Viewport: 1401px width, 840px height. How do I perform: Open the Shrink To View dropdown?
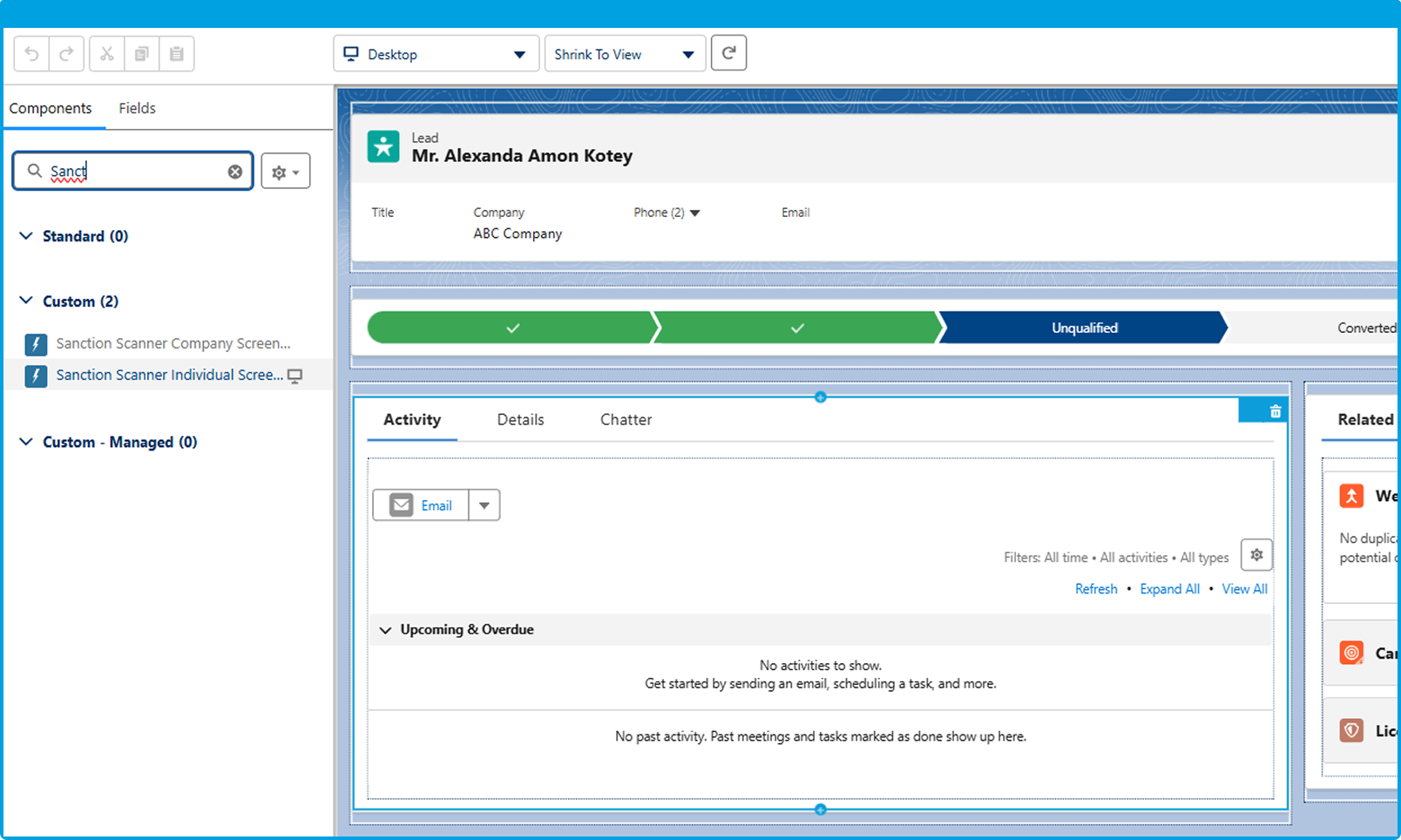(625, 54)
